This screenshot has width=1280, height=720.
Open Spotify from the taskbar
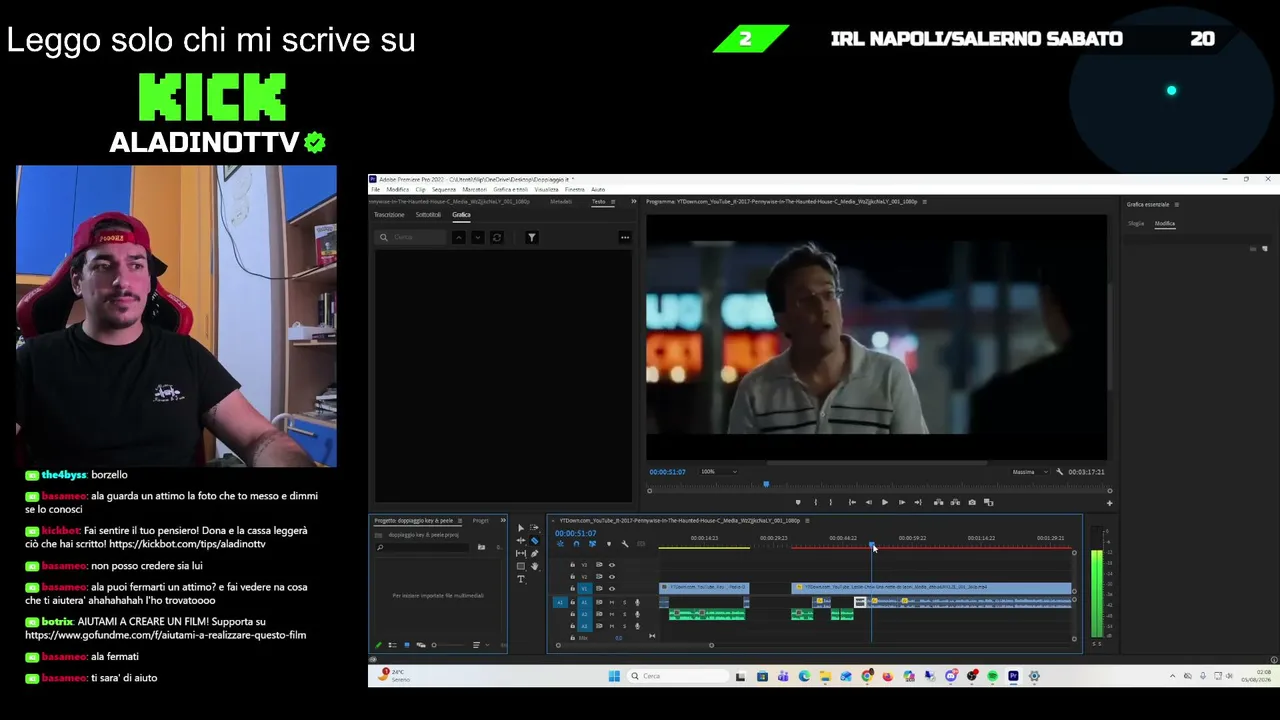pos(992,676)
